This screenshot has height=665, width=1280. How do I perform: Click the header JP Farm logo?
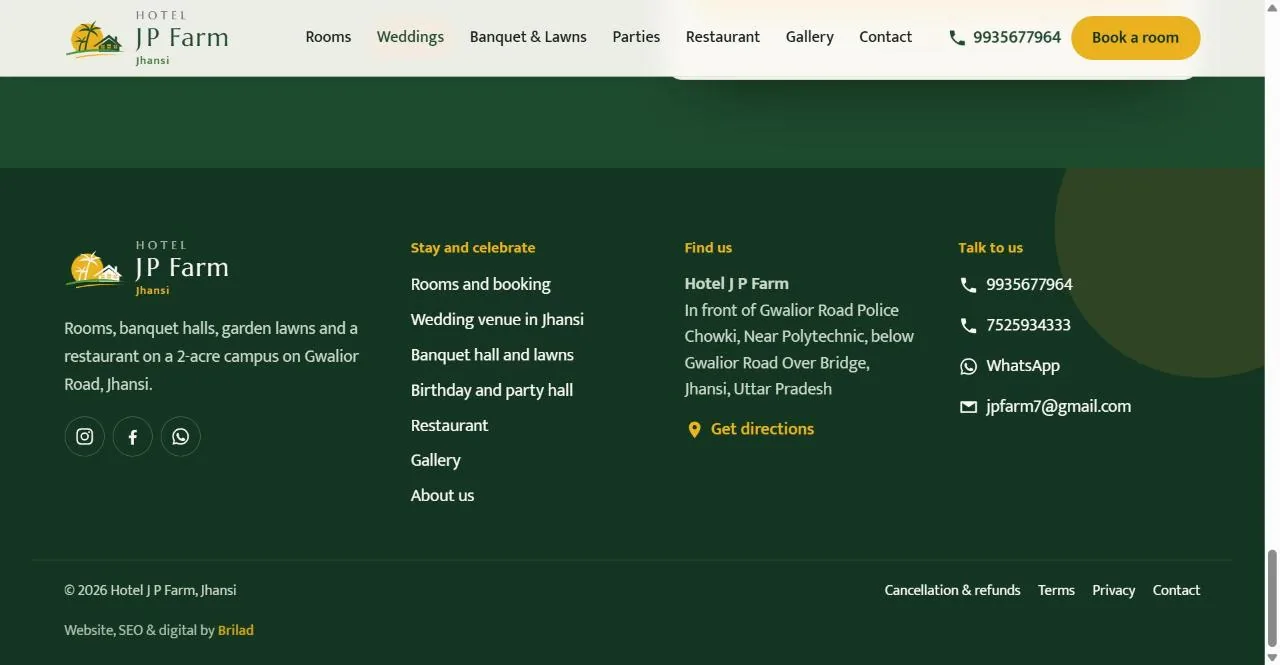coord(147,39)
